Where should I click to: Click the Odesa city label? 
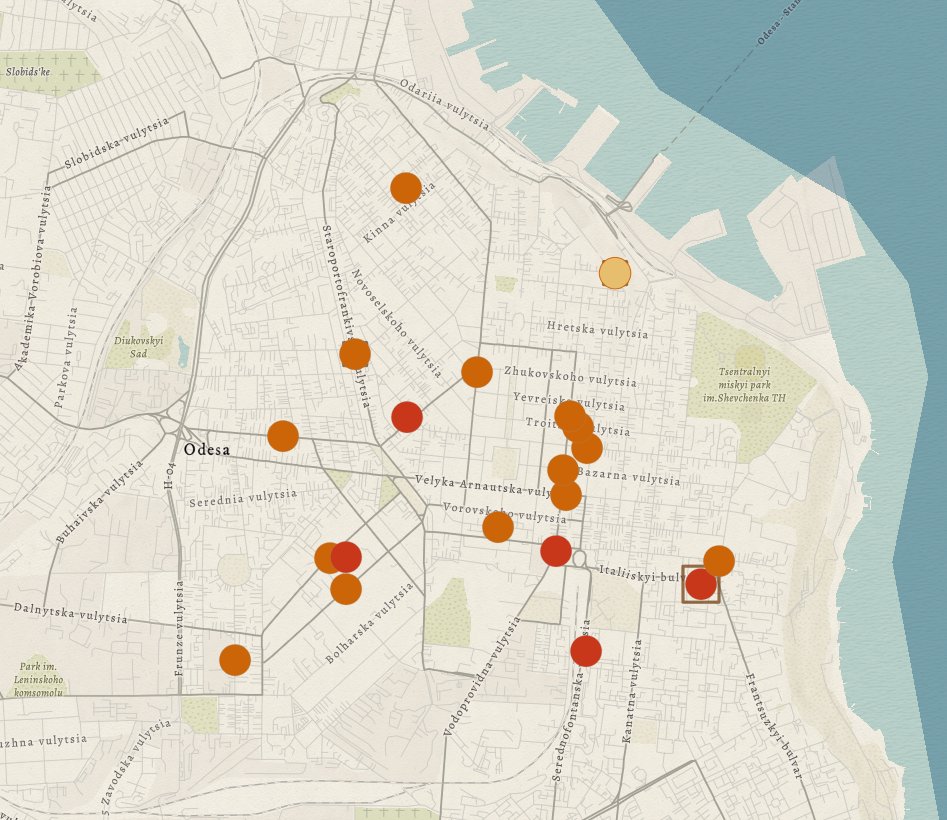click(x=207, y=449)
